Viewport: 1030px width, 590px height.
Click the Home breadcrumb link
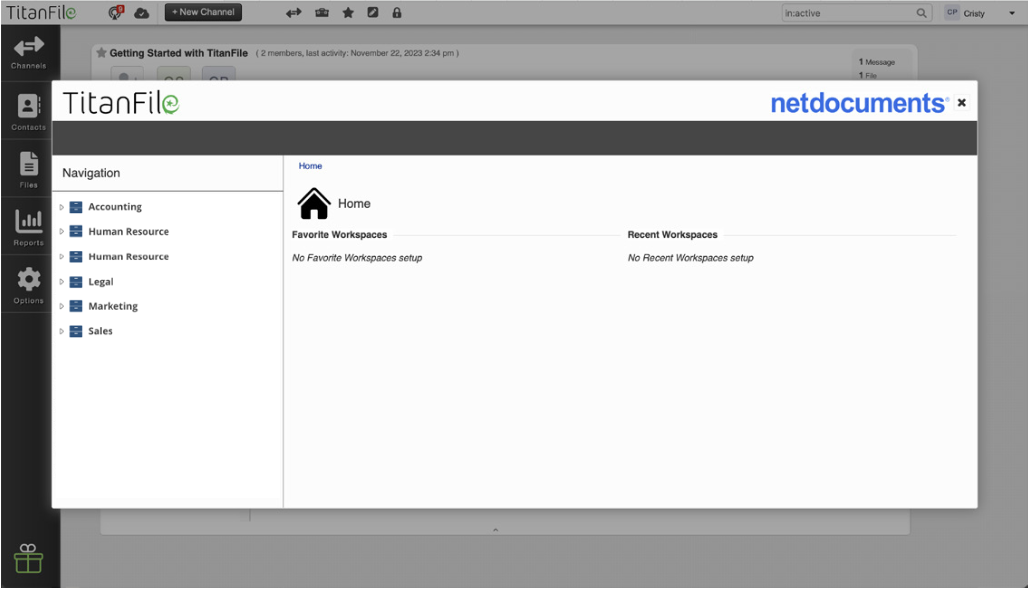tap(310, 166)
